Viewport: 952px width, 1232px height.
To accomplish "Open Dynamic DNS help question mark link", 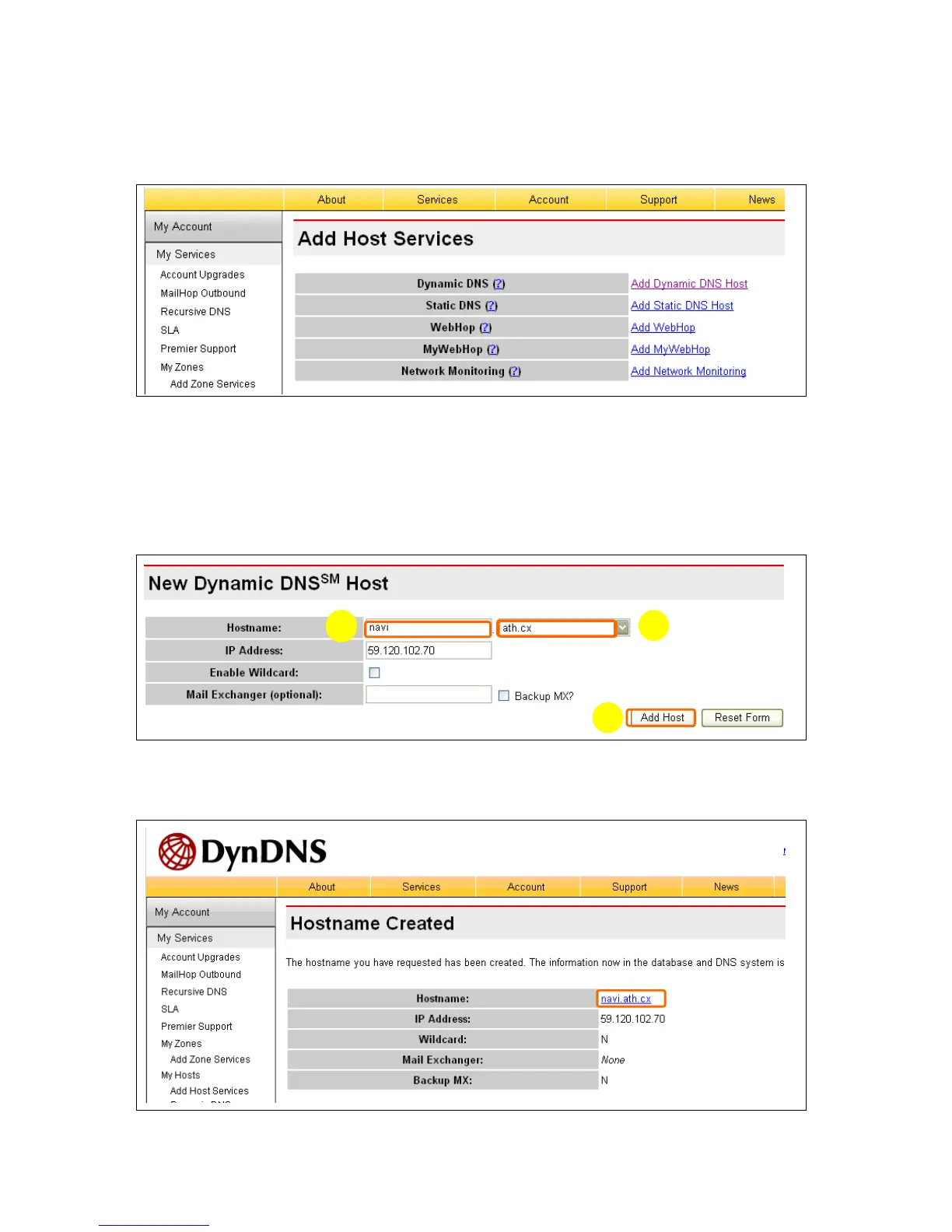I will click(499, 284).
